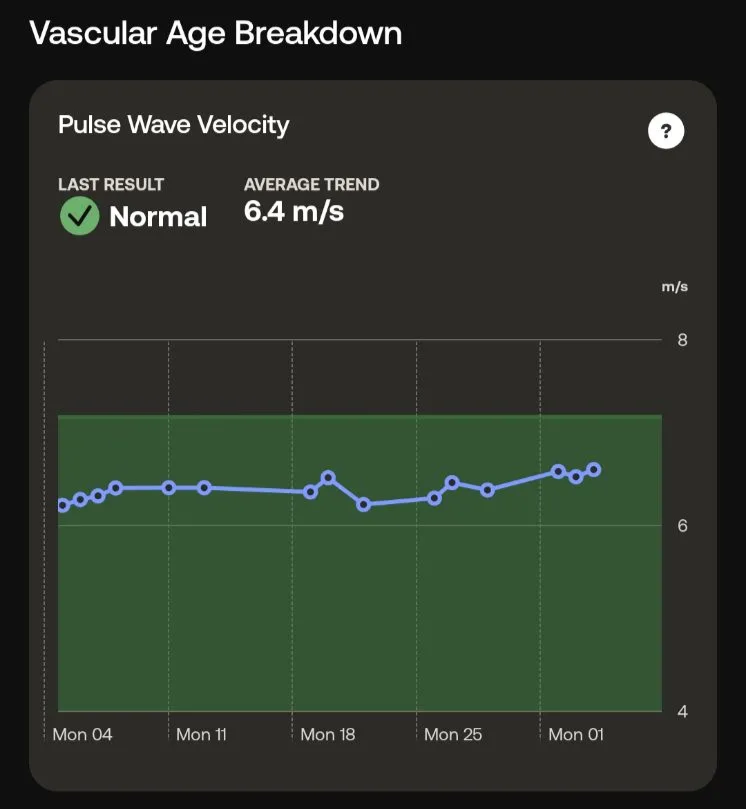Click the Vascular Age Breakdown heading
This screenshot has height=809, width=746.
[216, 34]
